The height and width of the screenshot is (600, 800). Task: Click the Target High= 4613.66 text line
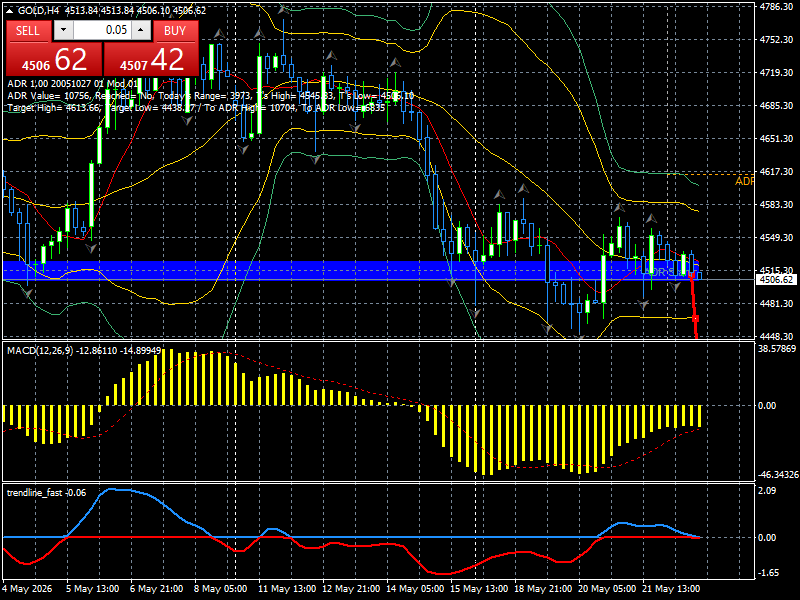point(196,108)
